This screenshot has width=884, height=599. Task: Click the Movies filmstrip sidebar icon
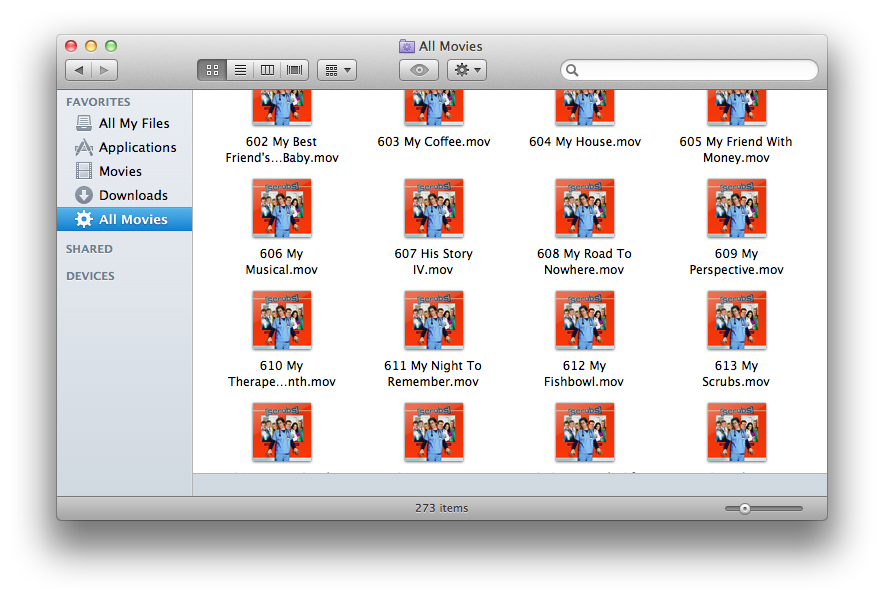point(84,171)
